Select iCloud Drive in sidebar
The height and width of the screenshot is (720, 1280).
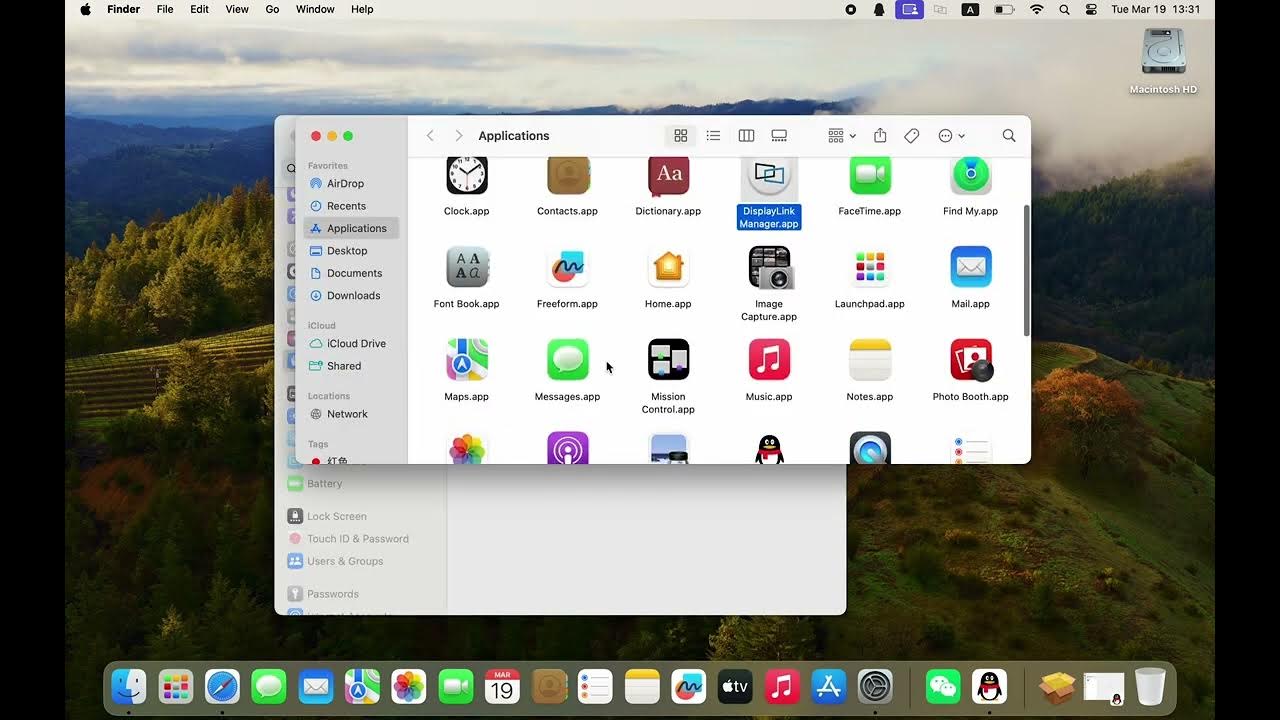pos(352,344)
